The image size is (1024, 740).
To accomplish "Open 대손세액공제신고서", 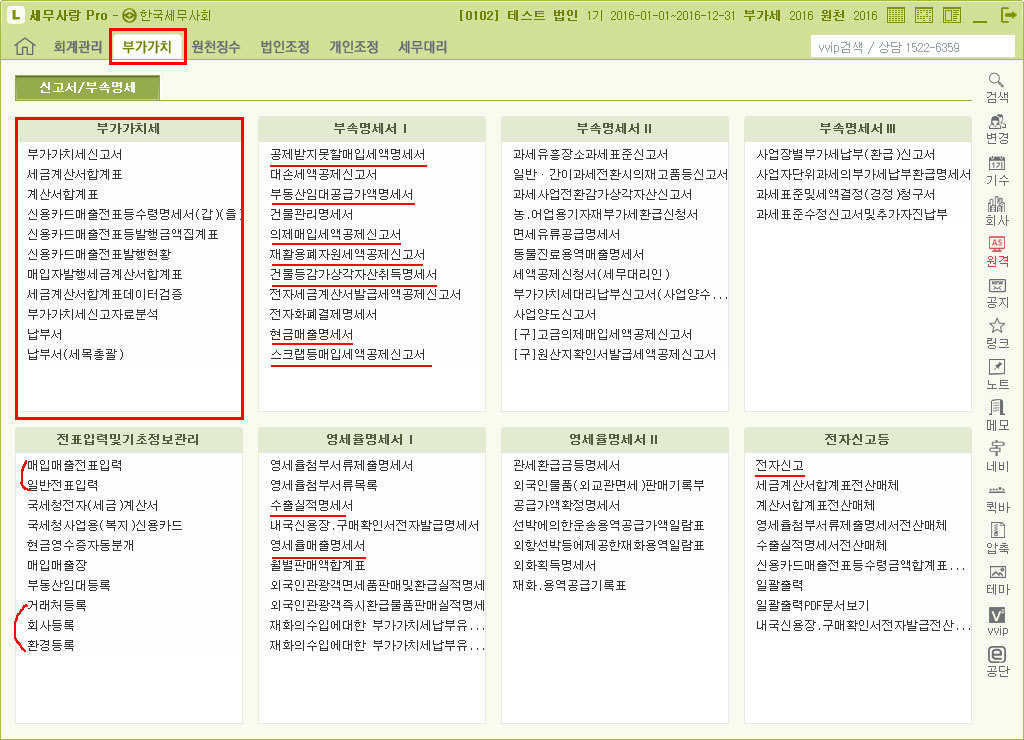I will (323, 174).
